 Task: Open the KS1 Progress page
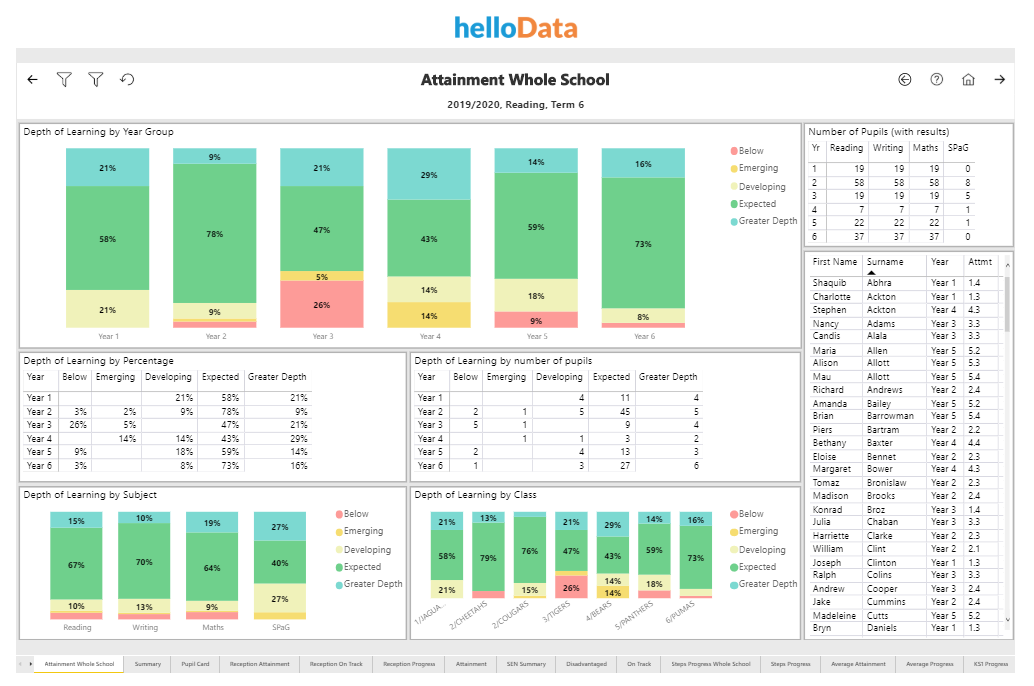coord(991,663)
